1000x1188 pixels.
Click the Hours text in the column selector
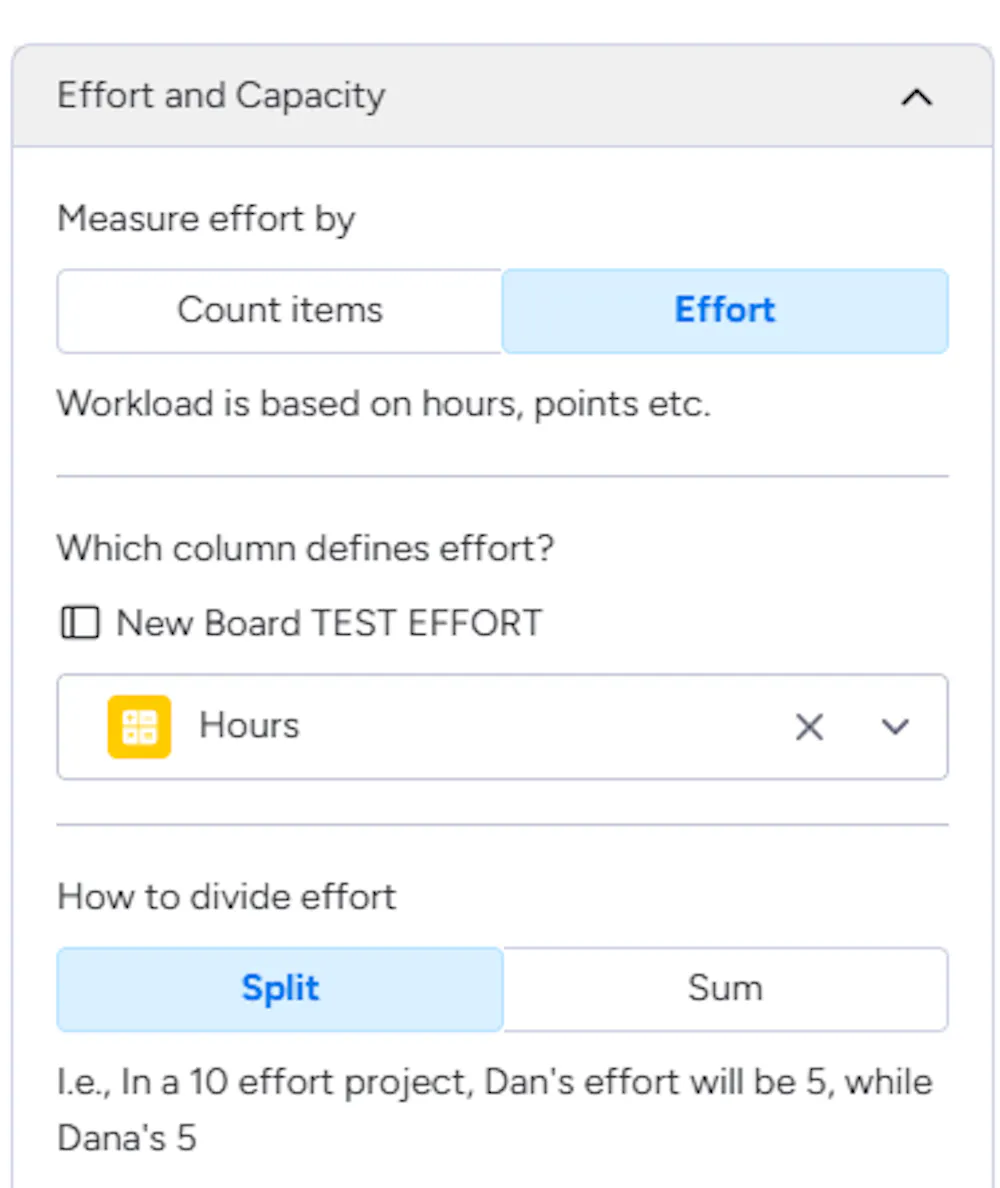(x=249, y=725)
